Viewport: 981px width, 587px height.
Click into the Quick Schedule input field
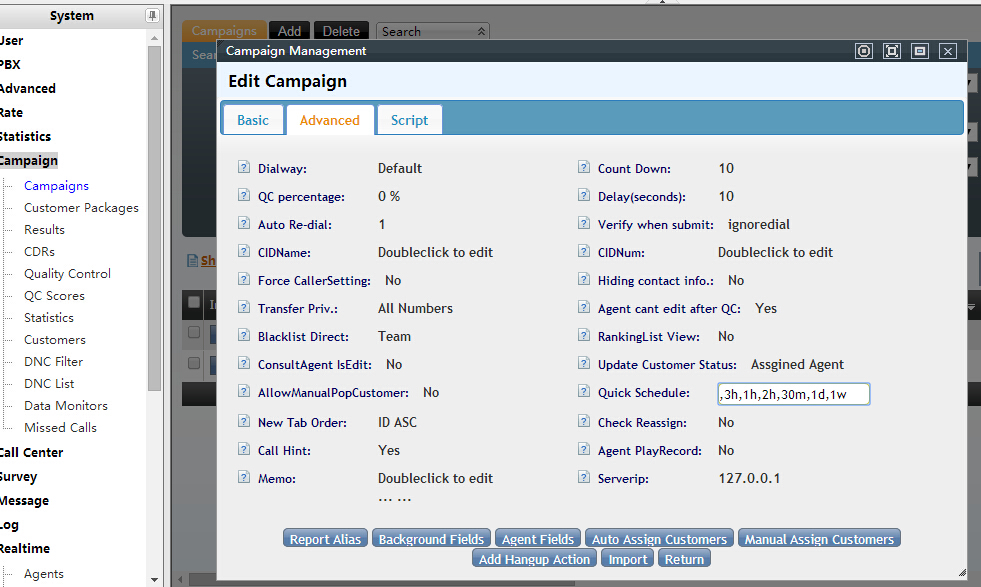click(x=793, y=394)
